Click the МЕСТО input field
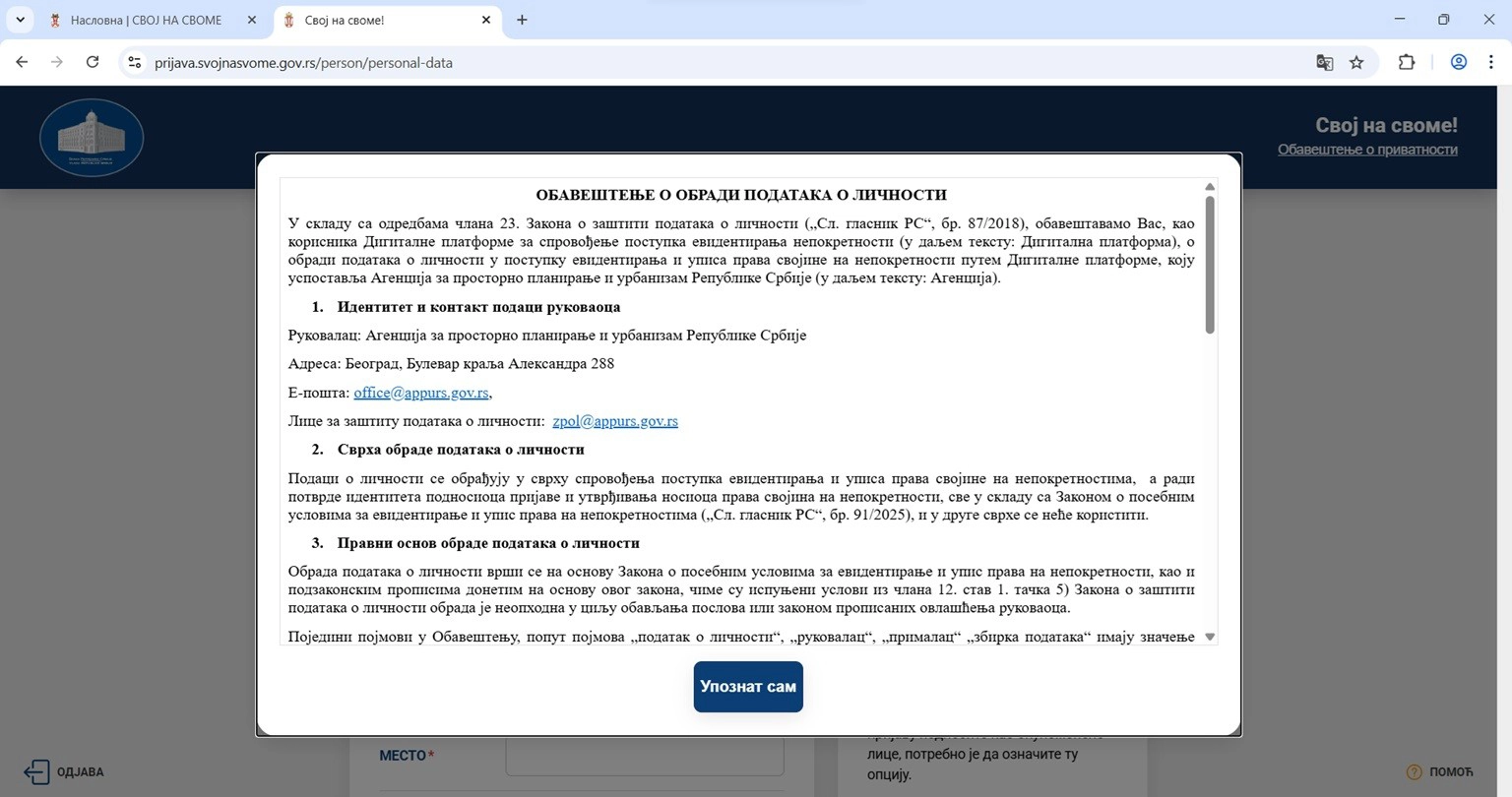1512x797 pixels. 645,756
